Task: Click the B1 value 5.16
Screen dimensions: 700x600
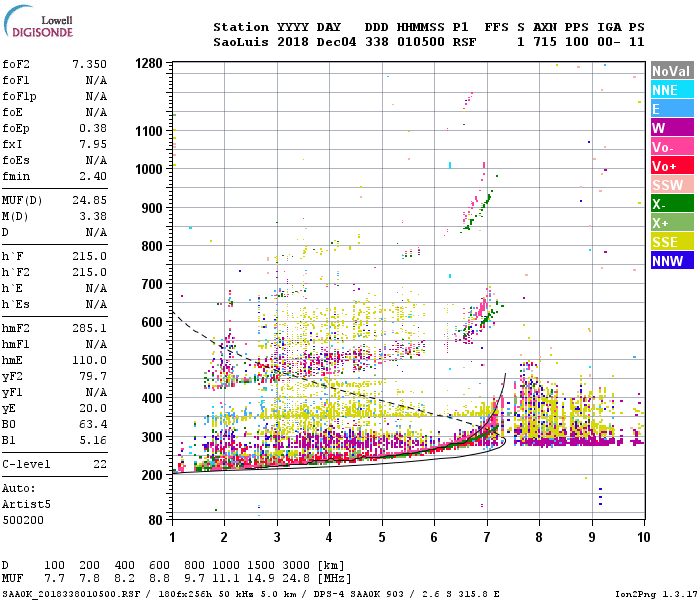Action: (93, 441)
